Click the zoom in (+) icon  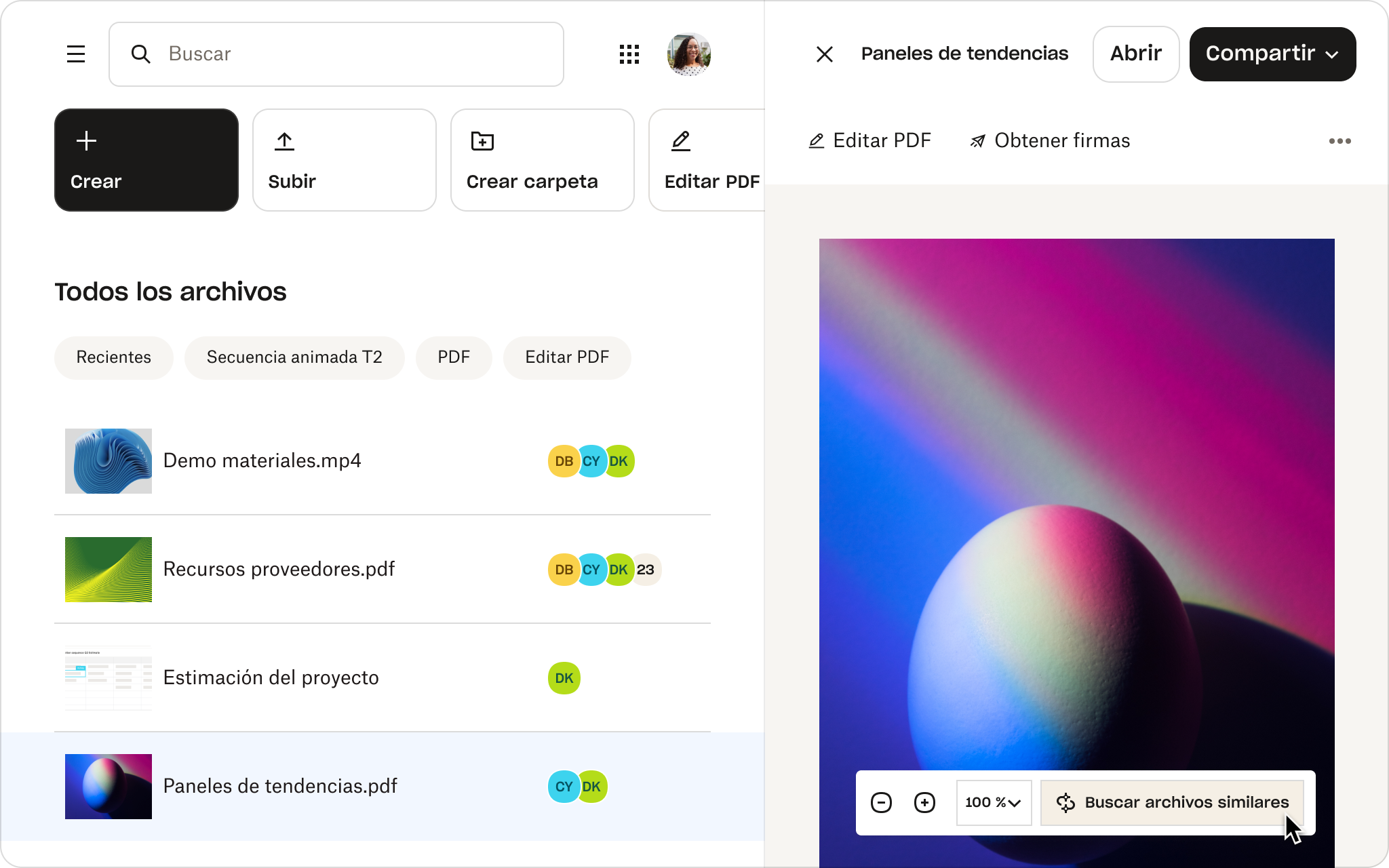pos(924,802)
